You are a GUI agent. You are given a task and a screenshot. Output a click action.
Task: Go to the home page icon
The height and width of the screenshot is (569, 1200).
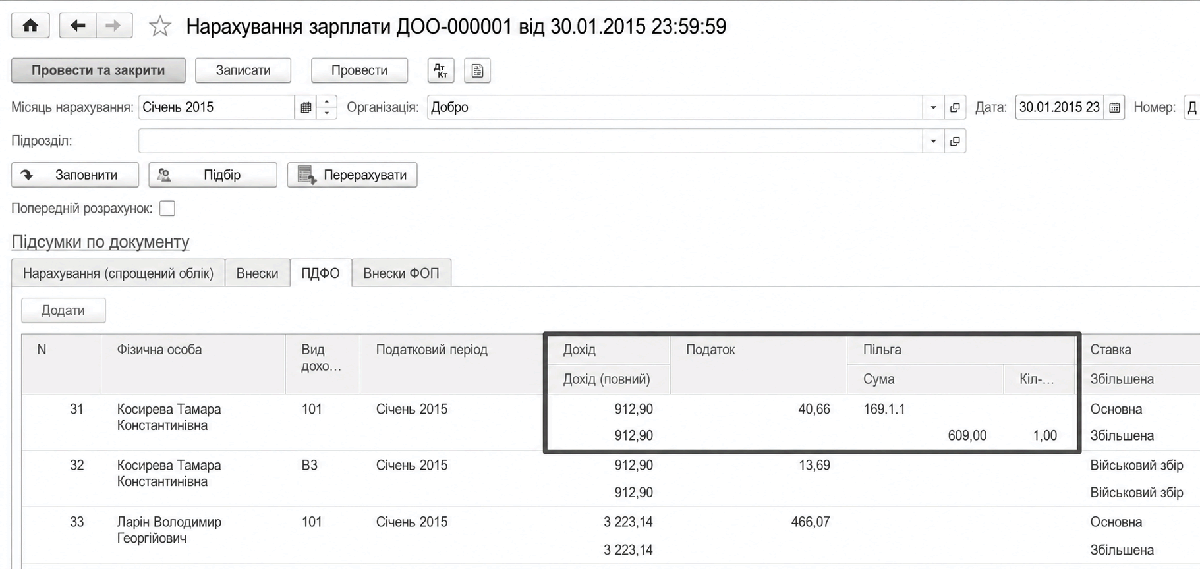point(30,27)
